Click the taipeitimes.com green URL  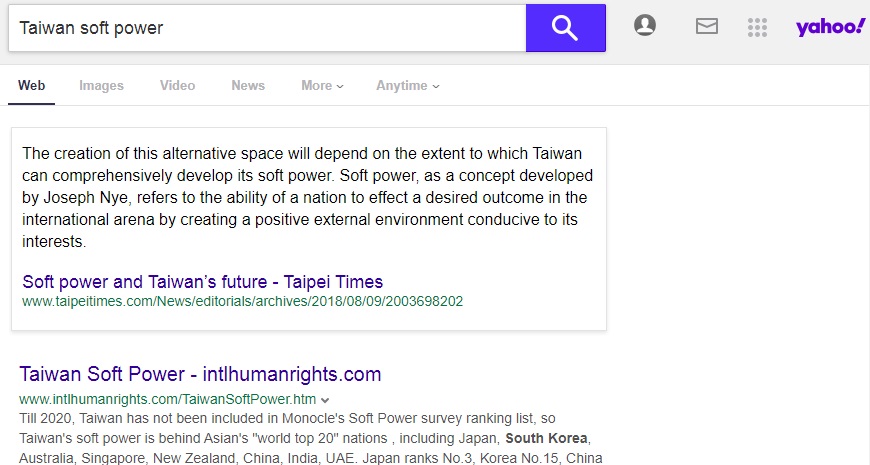(x=242, y=301)
